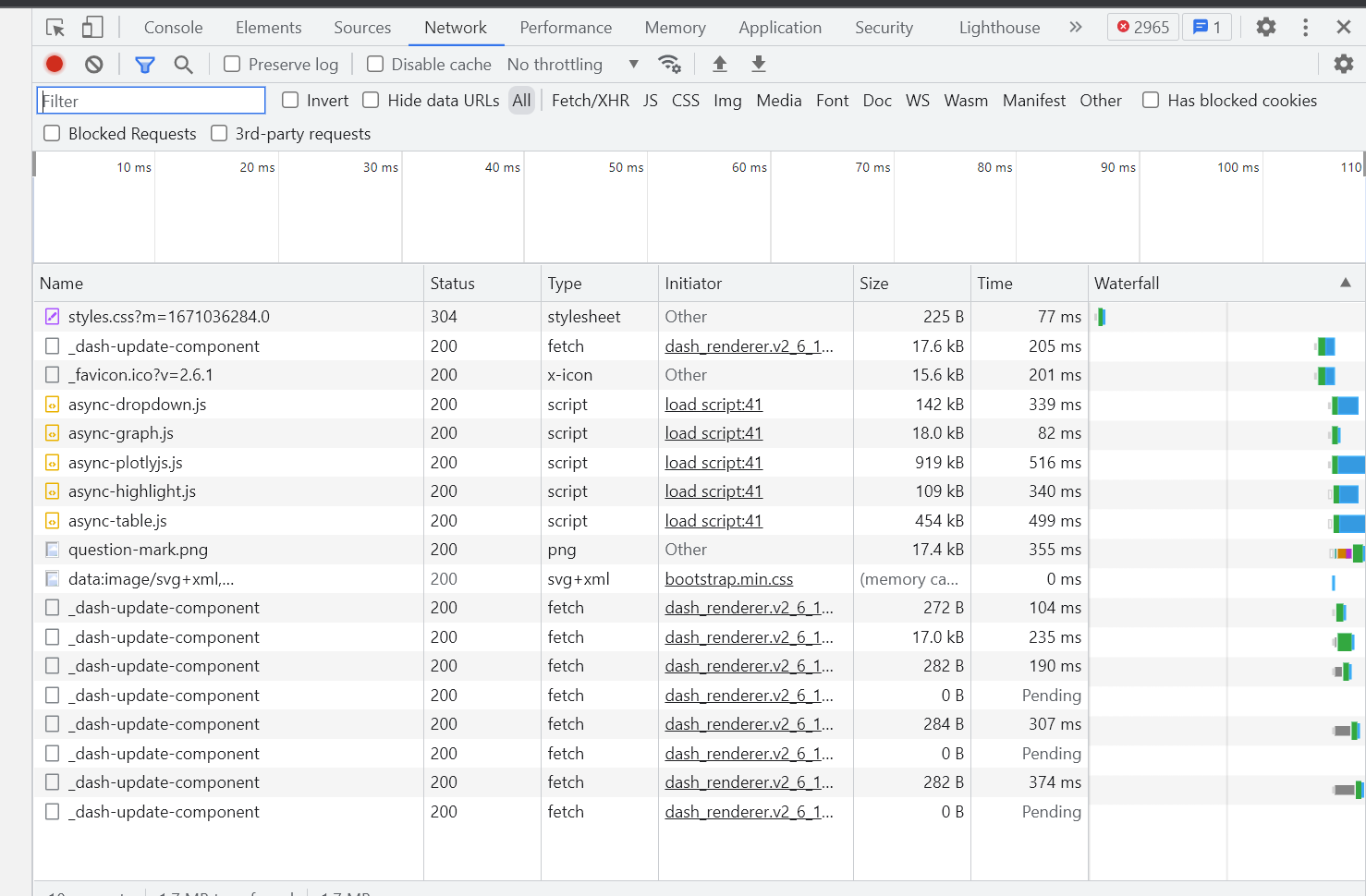This screenshot has width=1366, height=896.
Task: Select the Fetch/XHR filter type
Action: tap(590, 101)
